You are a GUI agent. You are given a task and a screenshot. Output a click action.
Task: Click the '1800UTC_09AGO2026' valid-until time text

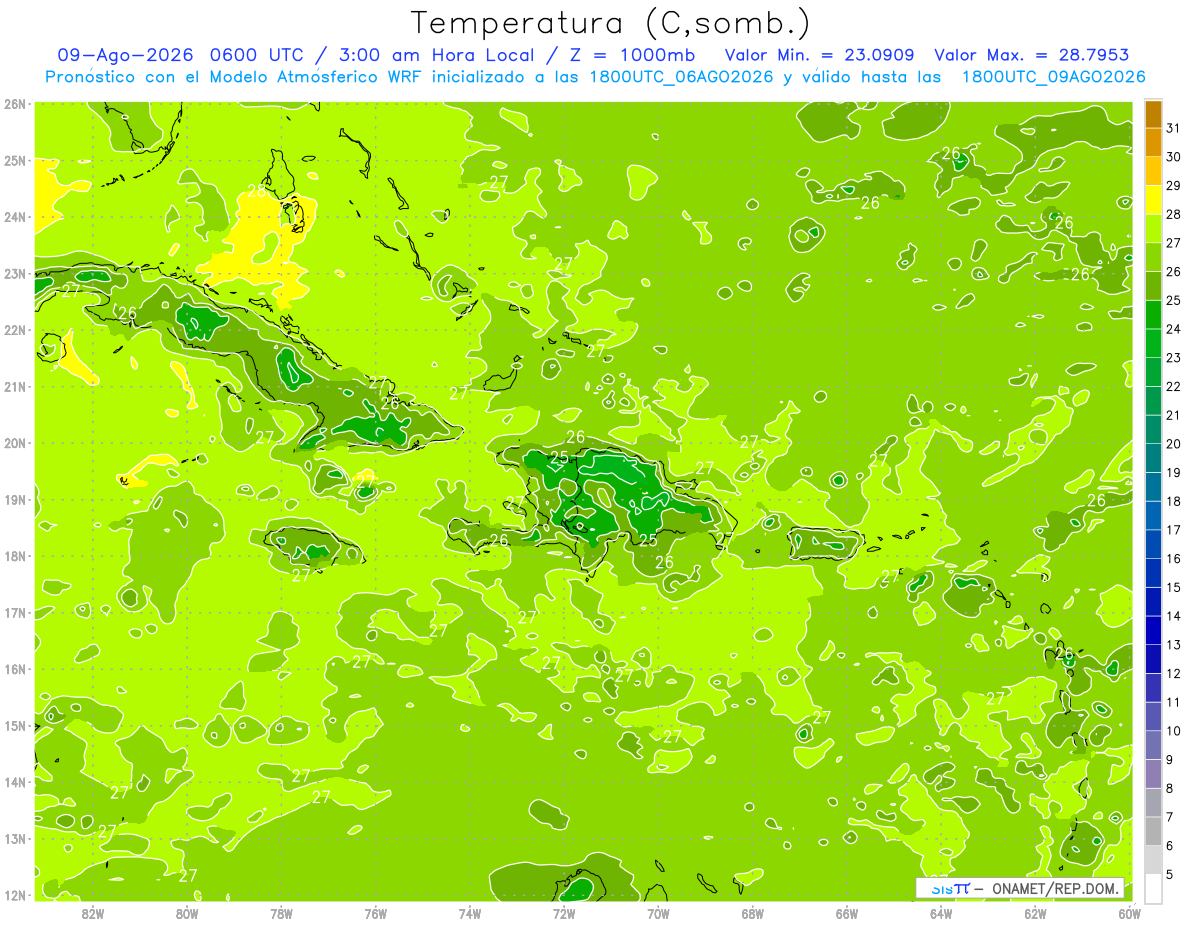click(1053, 77)
